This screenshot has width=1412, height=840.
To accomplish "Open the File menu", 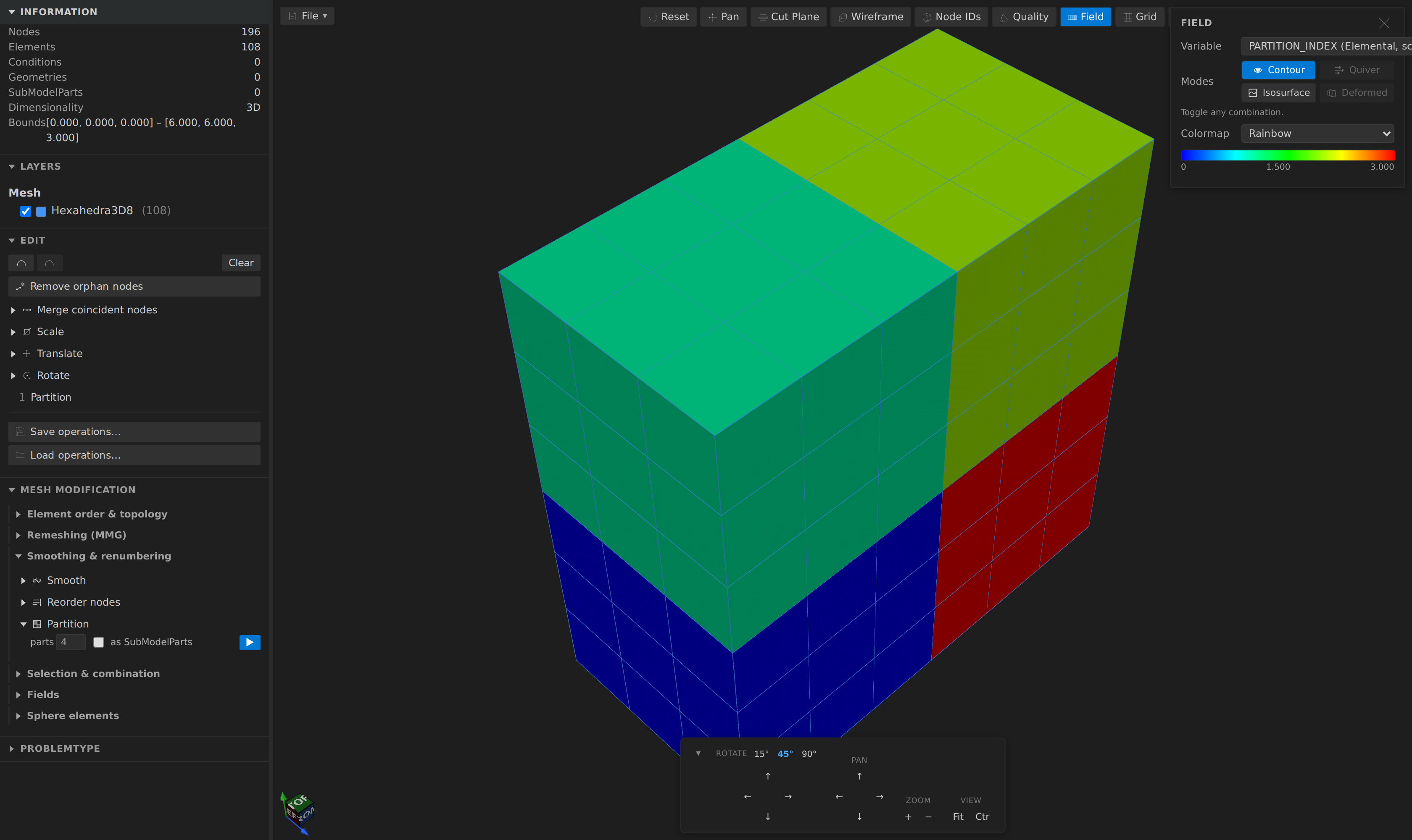I will click(307, 16).
